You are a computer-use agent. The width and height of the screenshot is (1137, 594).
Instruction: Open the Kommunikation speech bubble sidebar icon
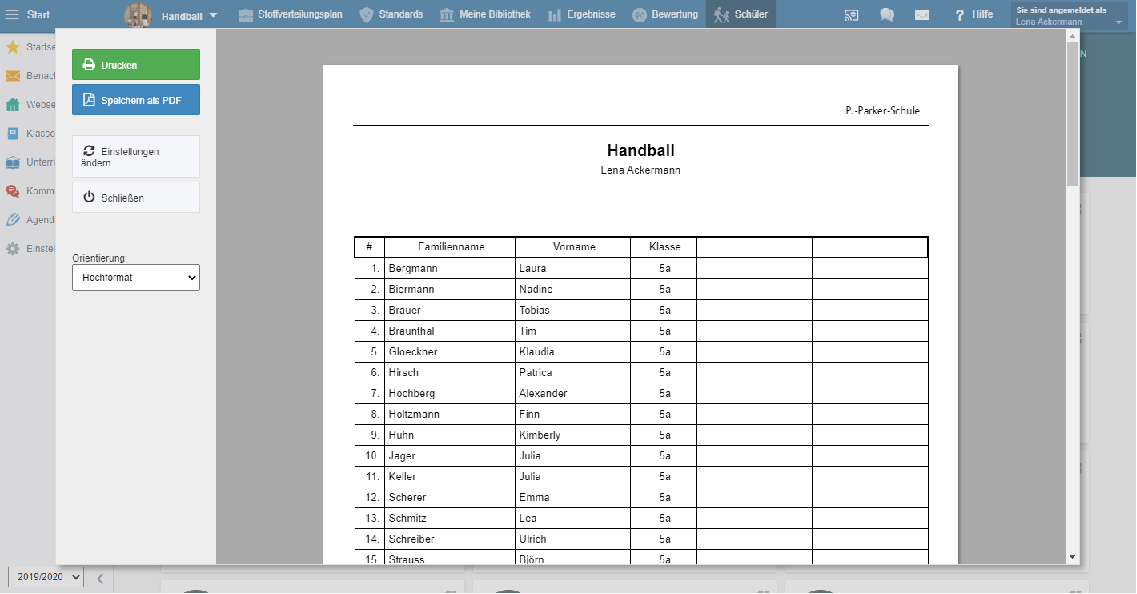[12, 191]
